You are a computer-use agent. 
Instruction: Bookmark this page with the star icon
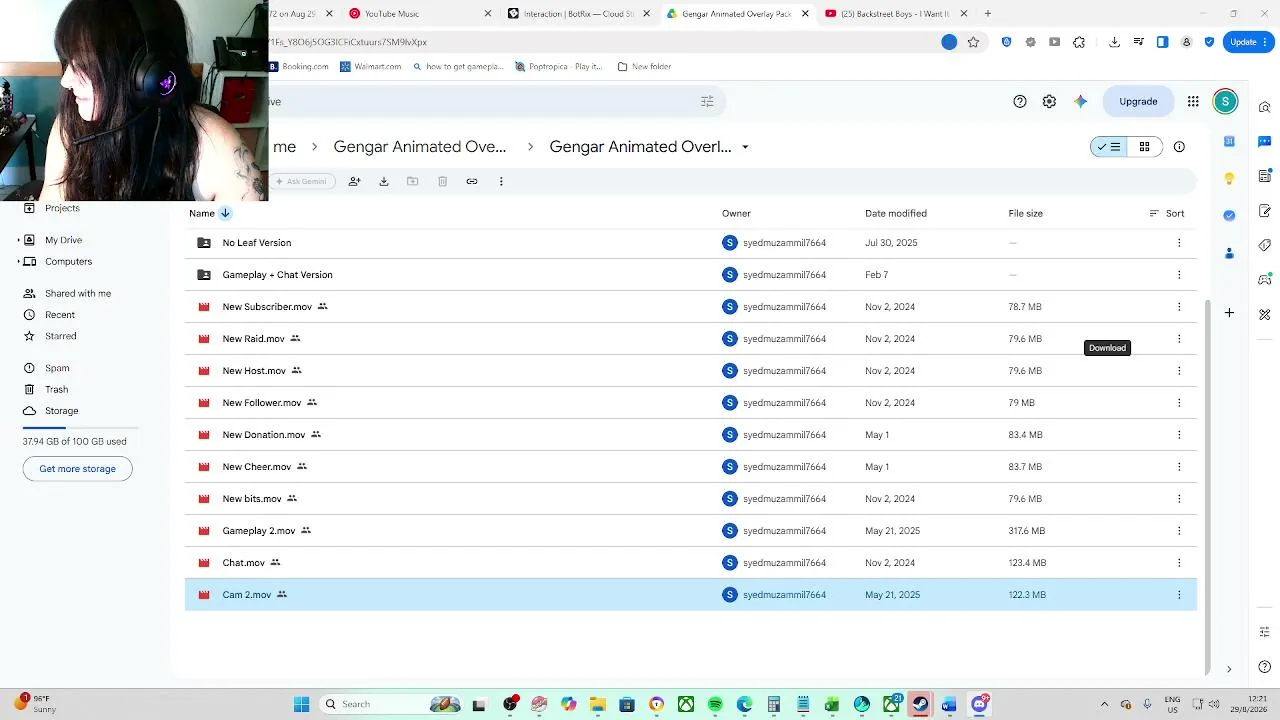pyautogui.click(x=973, y=42)
